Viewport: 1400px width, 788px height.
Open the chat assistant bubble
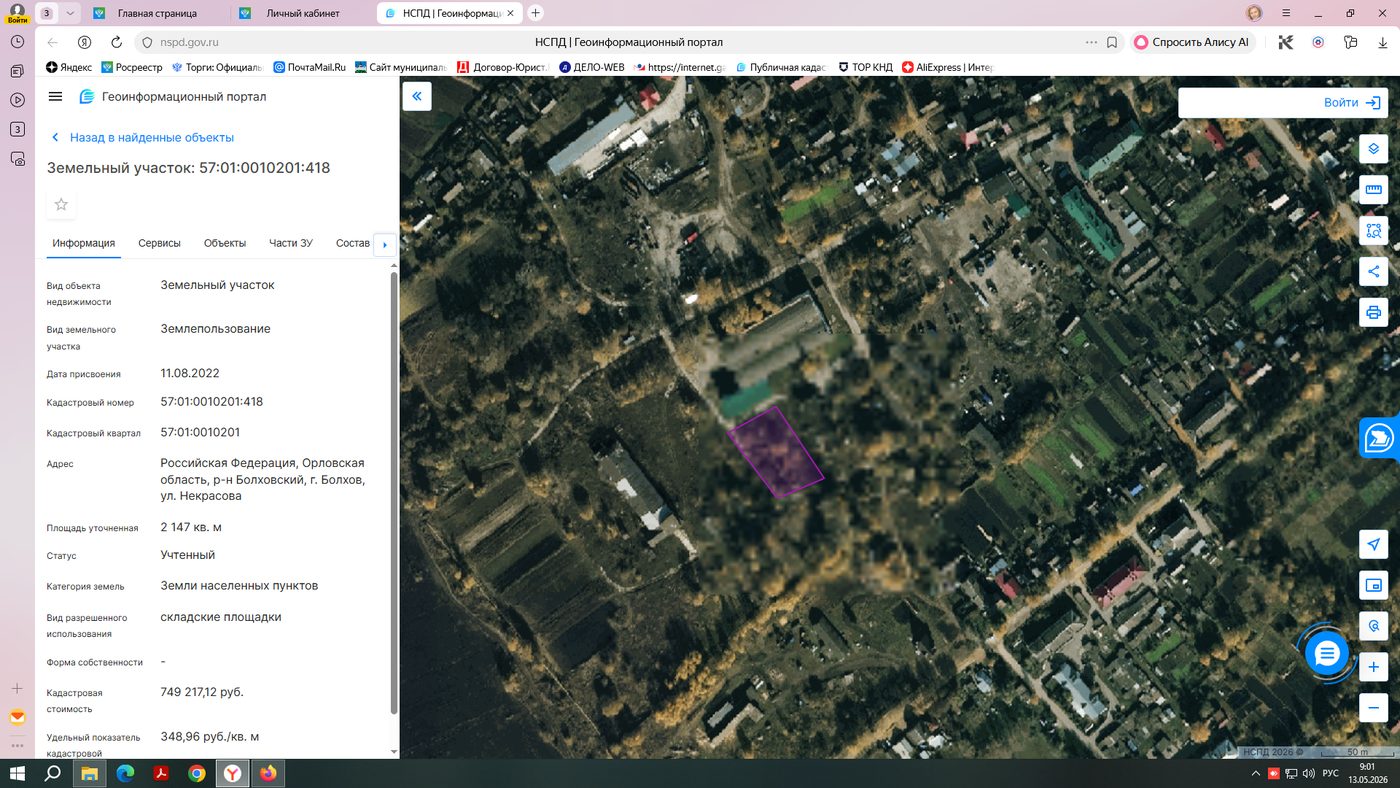[1327, 654]
